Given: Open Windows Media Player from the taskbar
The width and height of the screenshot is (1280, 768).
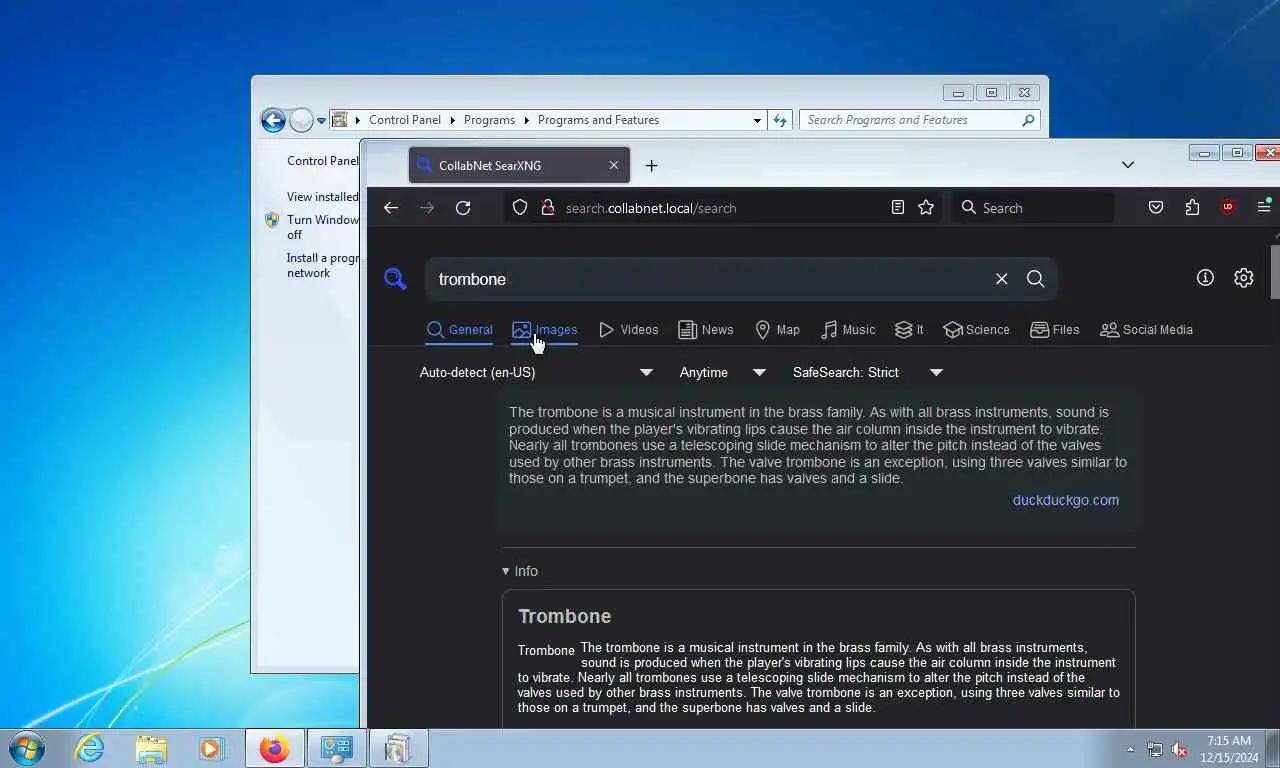Looking at the screenshot, I should 212,748.
